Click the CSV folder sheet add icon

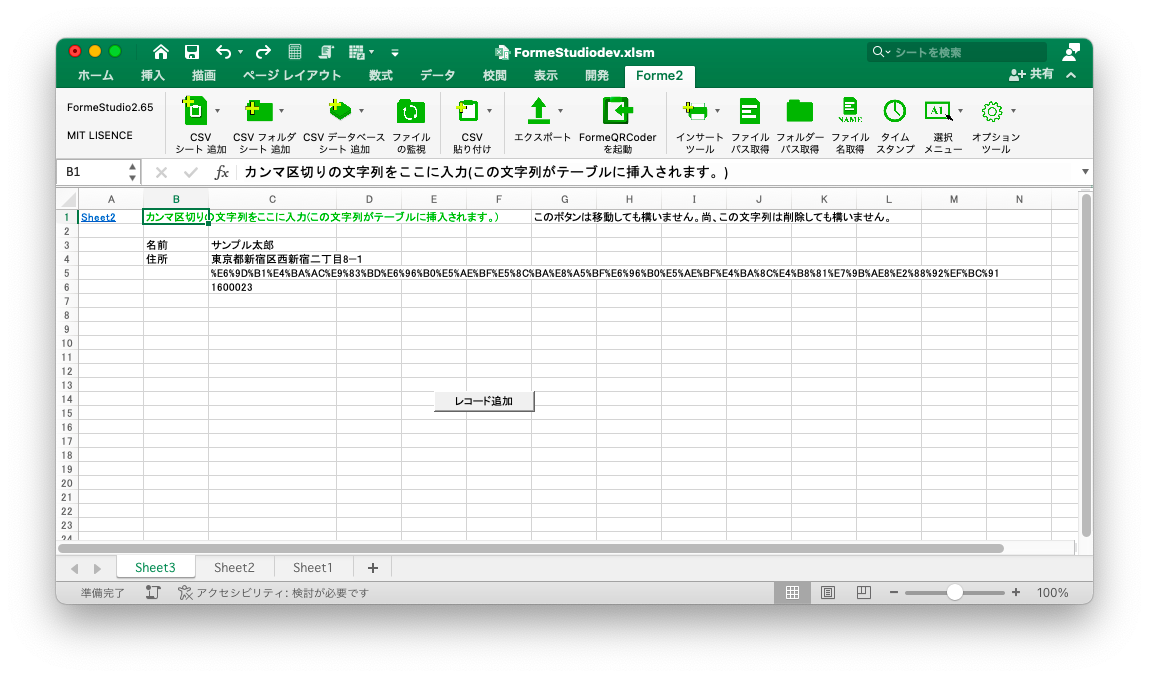pyautogui.click(x=259, y=110)
